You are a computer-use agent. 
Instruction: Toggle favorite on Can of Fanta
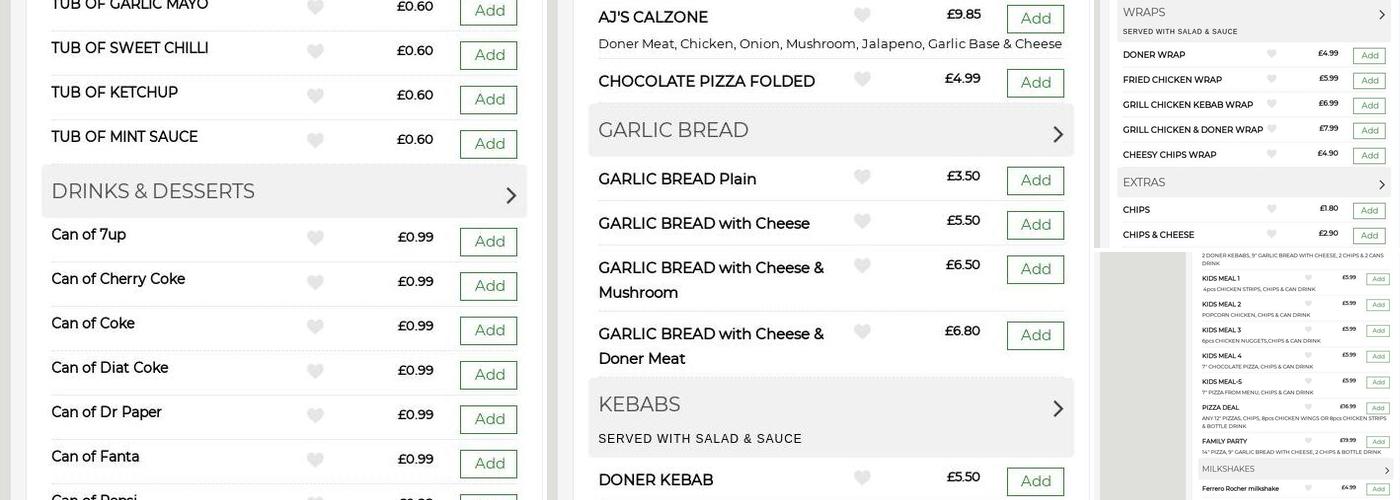(x=315, y=460)
